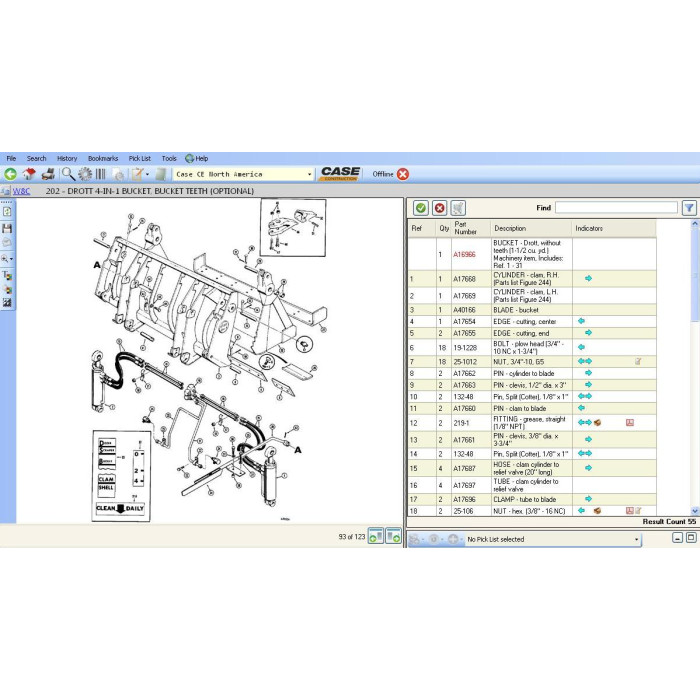Click the globe Help icon

click(x=189, y=158)
